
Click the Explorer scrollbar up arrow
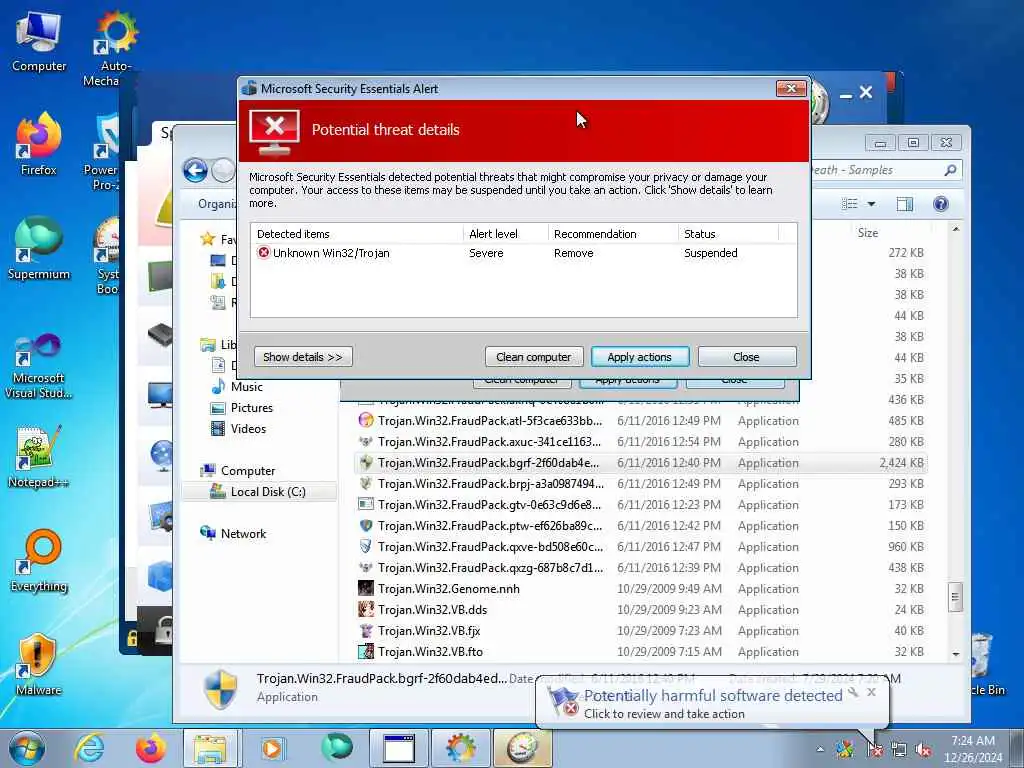pos(955,229)
